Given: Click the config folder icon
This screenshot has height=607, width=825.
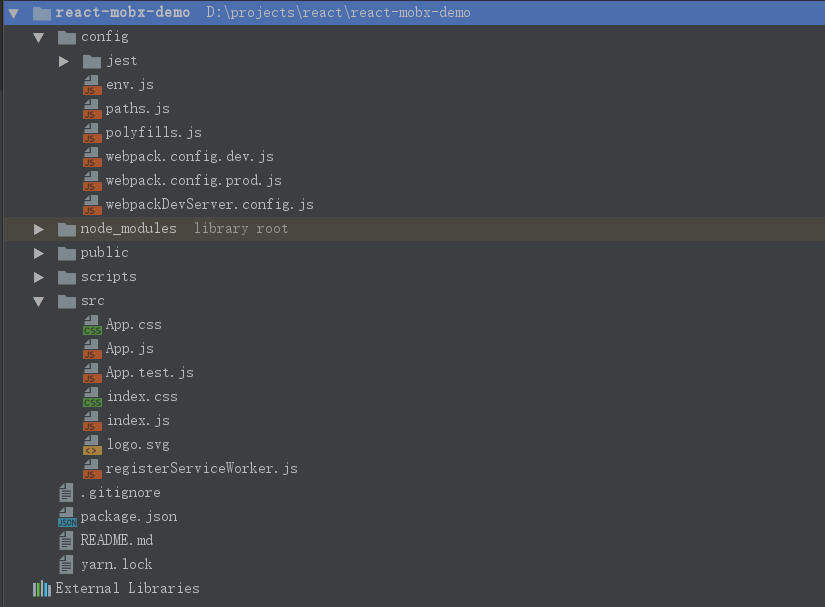Looking at the screenshot, I should tap(67, 37).
